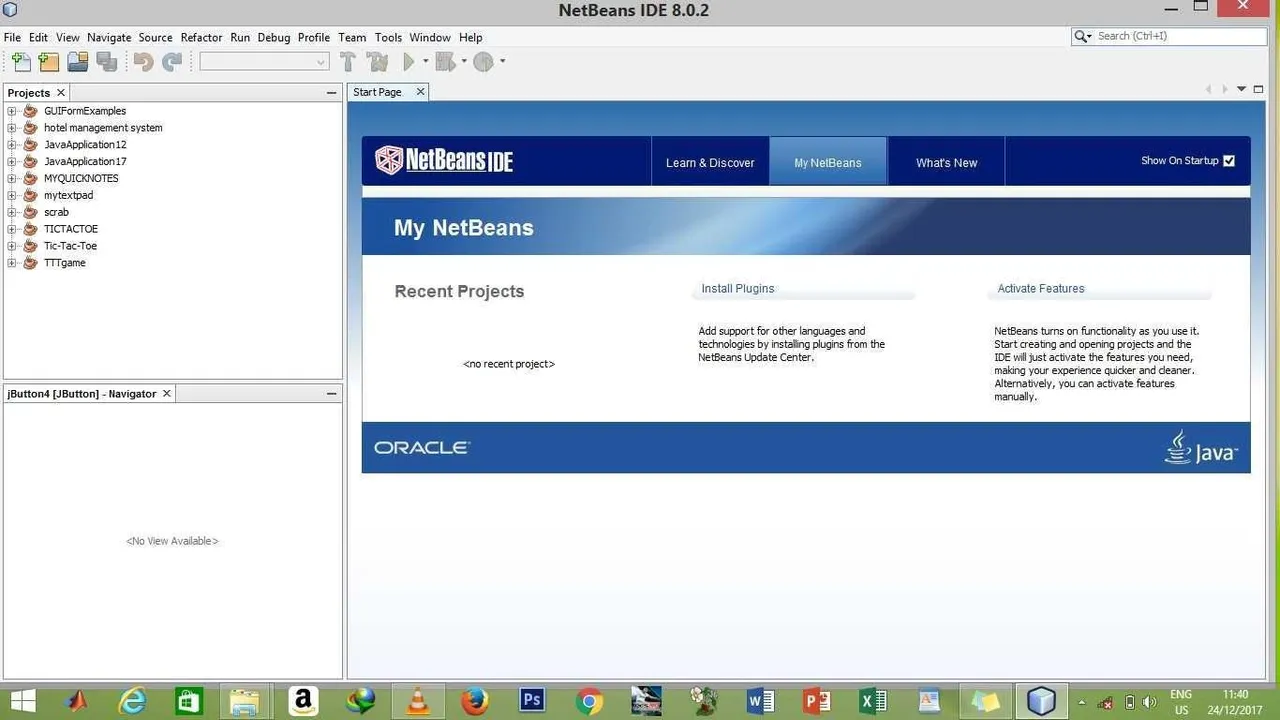Open the project configuration combo box
The height and width of the screenshot is (720, 1280).
tap(264, 62)
